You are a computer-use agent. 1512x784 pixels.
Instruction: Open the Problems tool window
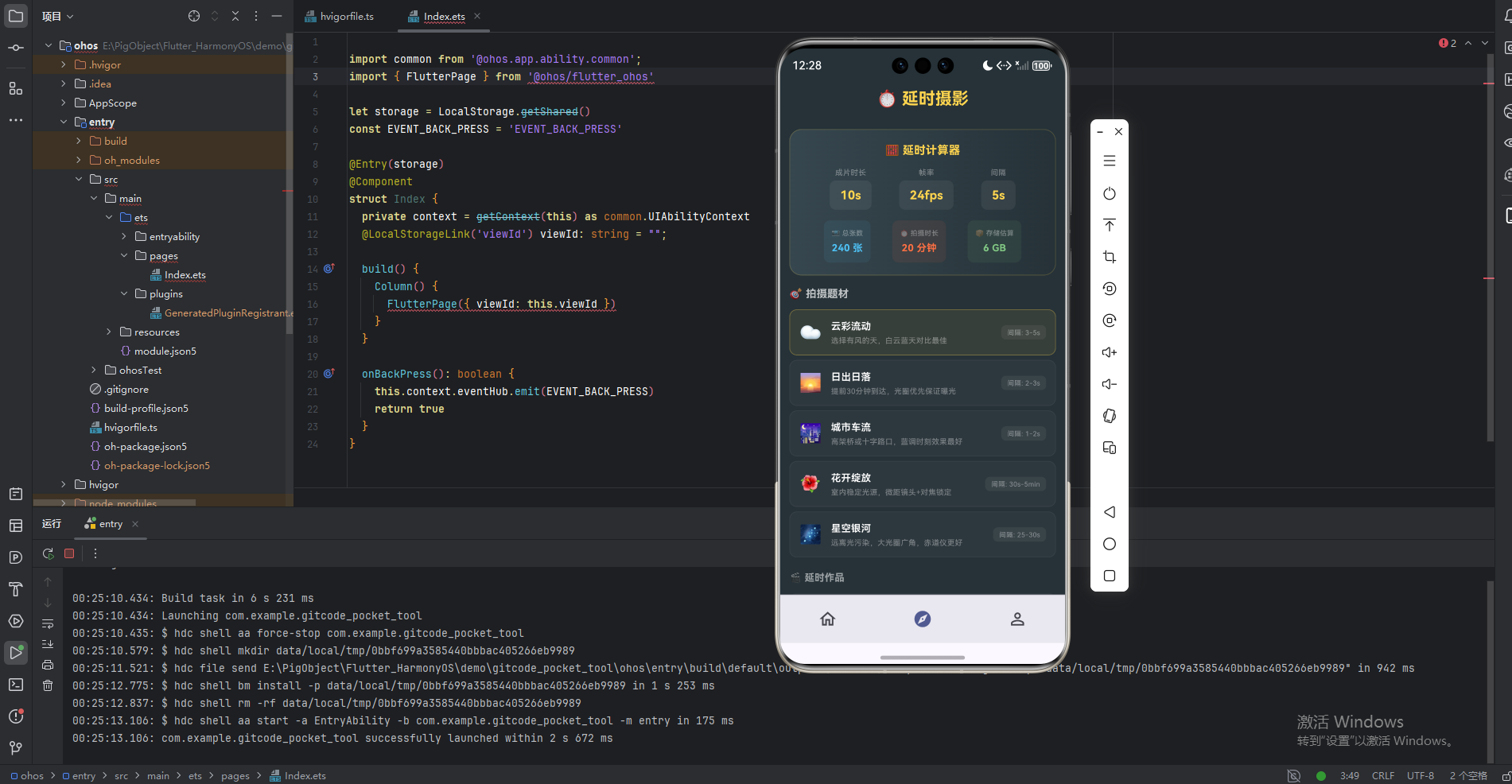pyautogui.click(x=16, y=716)
